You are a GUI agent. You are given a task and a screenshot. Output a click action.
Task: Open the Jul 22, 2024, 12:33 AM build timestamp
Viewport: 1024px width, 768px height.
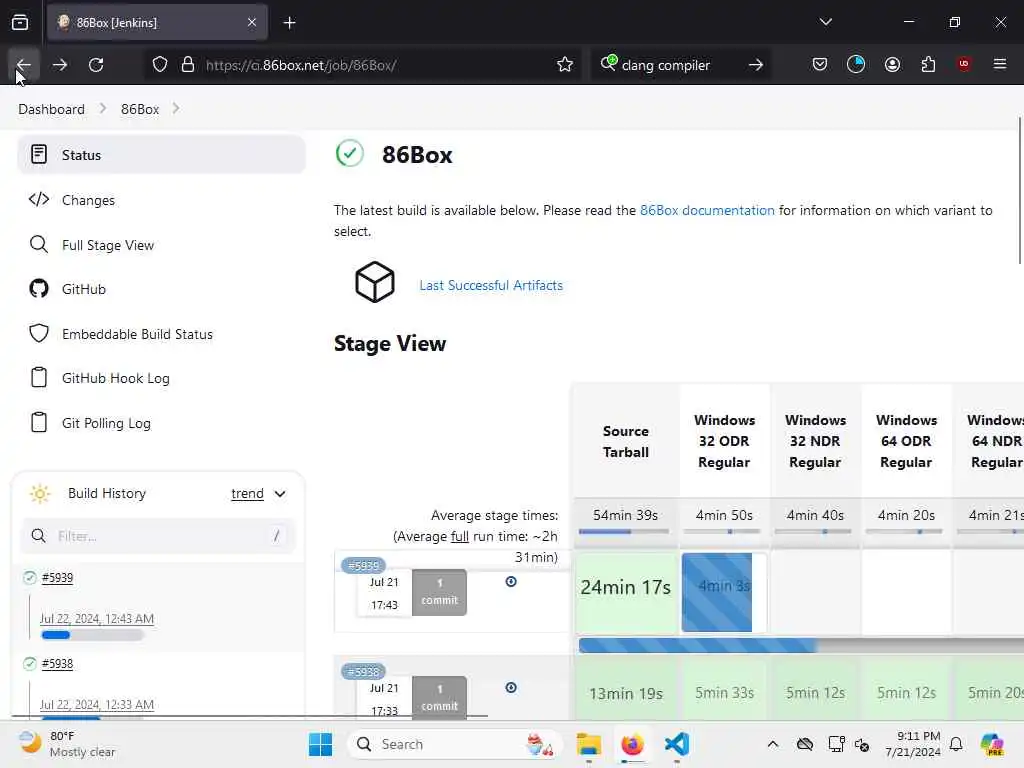click(97, 705)
